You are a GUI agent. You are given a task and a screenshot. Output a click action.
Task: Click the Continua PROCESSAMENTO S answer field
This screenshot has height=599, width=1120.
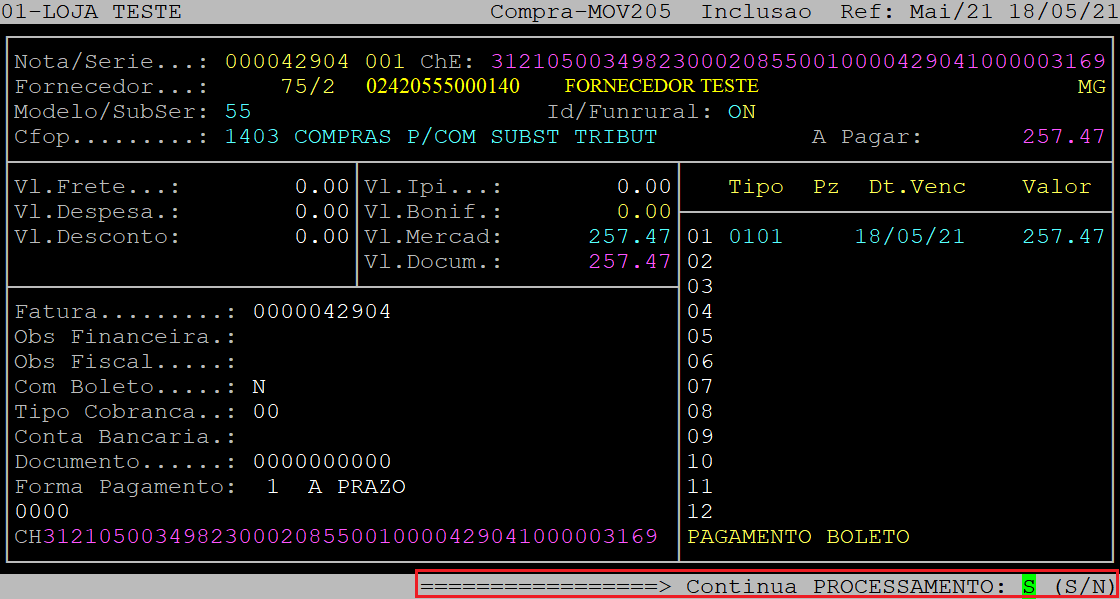click(1028, 586)
